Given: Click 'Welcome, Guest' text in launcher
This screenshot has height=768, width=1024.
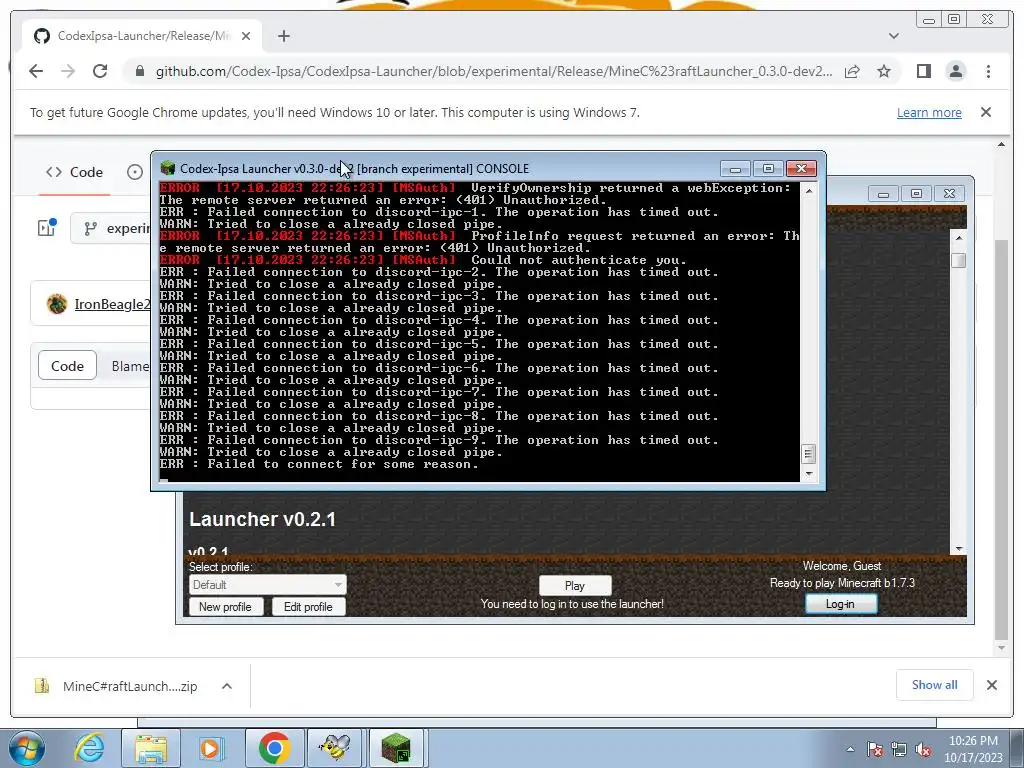Looking at the screenshot, I should [842, 566].
